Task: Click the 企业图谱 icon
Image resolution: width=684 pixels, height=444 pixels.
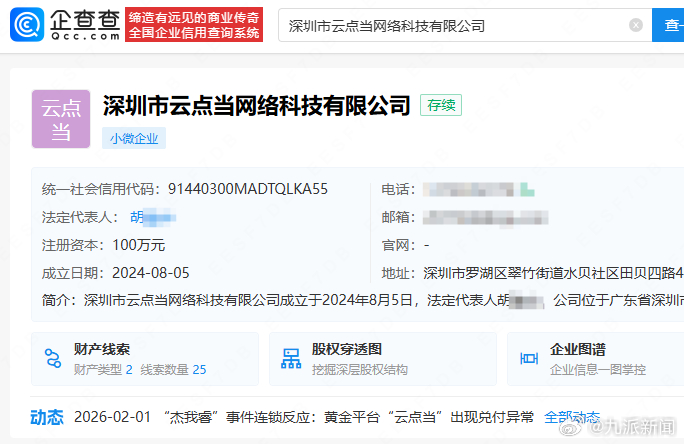Action: point(529,359)
